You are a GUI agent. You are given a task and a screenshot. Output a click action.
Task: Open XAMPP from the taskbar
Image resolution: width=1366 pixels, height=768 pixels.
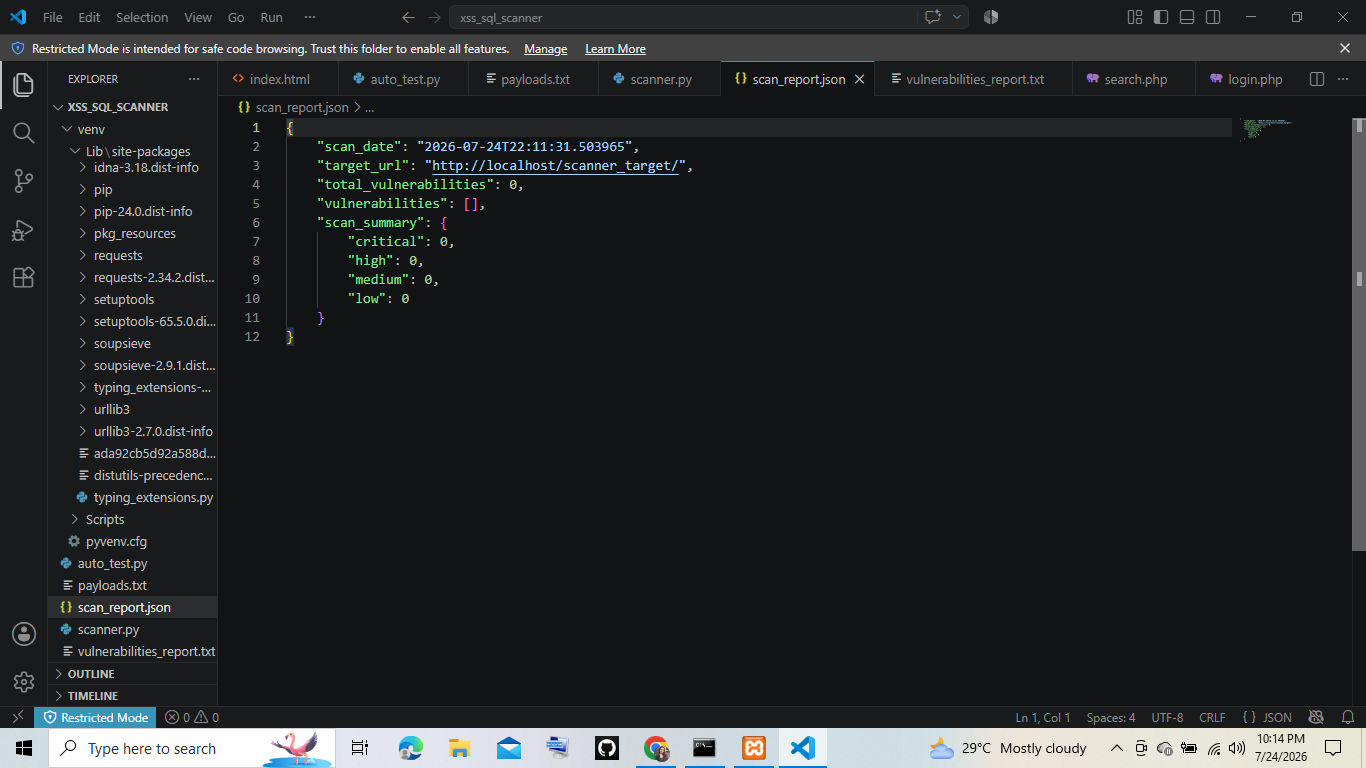[x=754, y=748]
